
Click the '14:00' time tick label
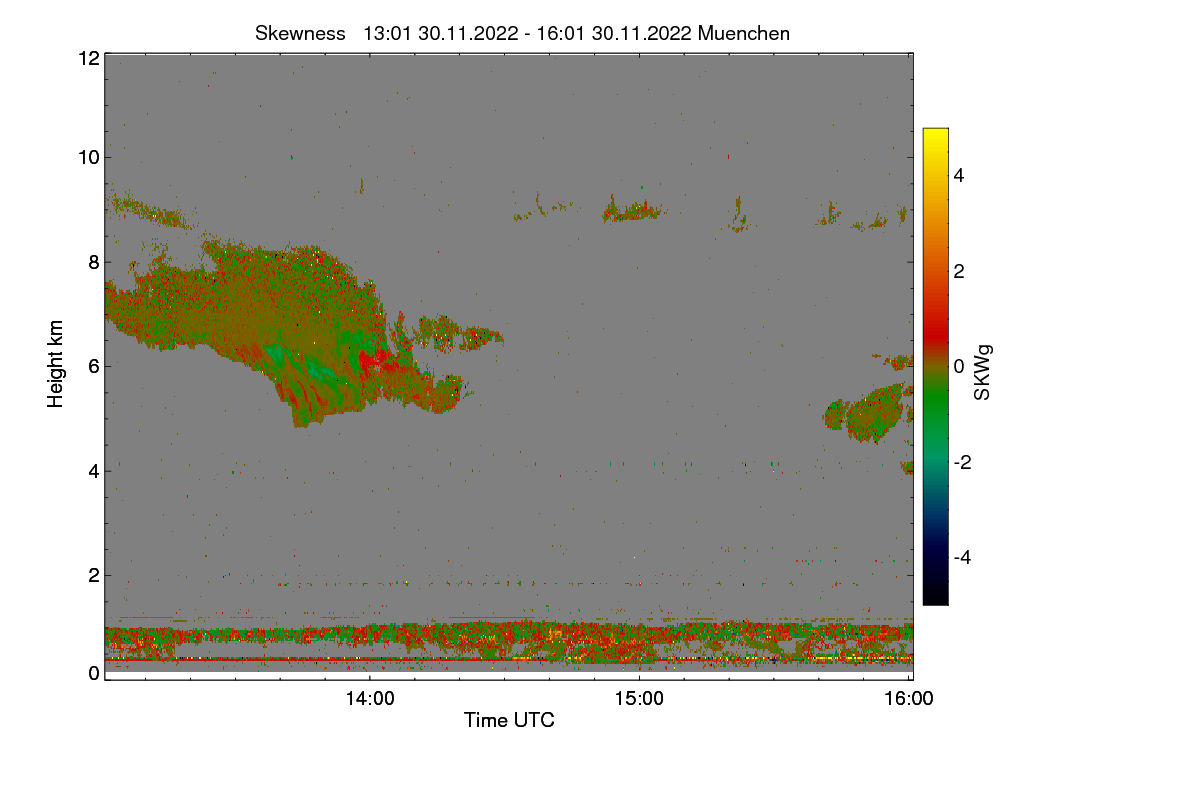[369, 699]
